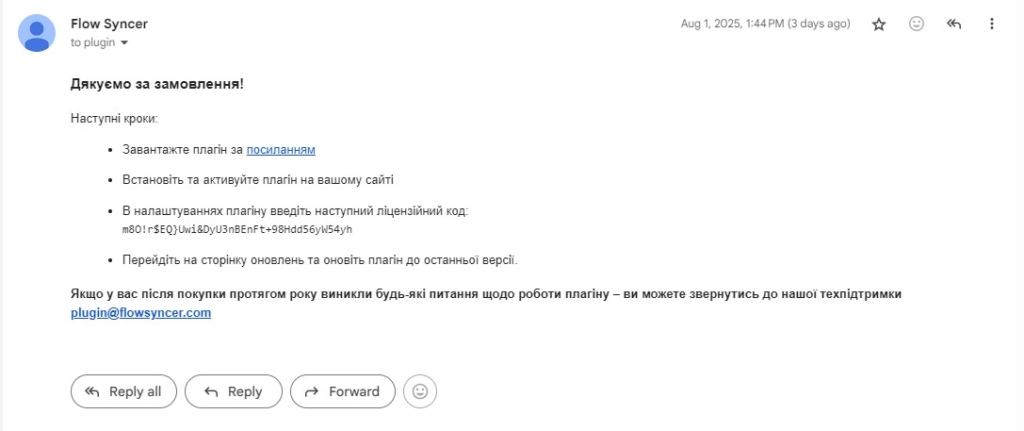Viewport: 1024px width, 431px height.
Task: Click the reply arrow icon near the date
Action: coord(953,24)
